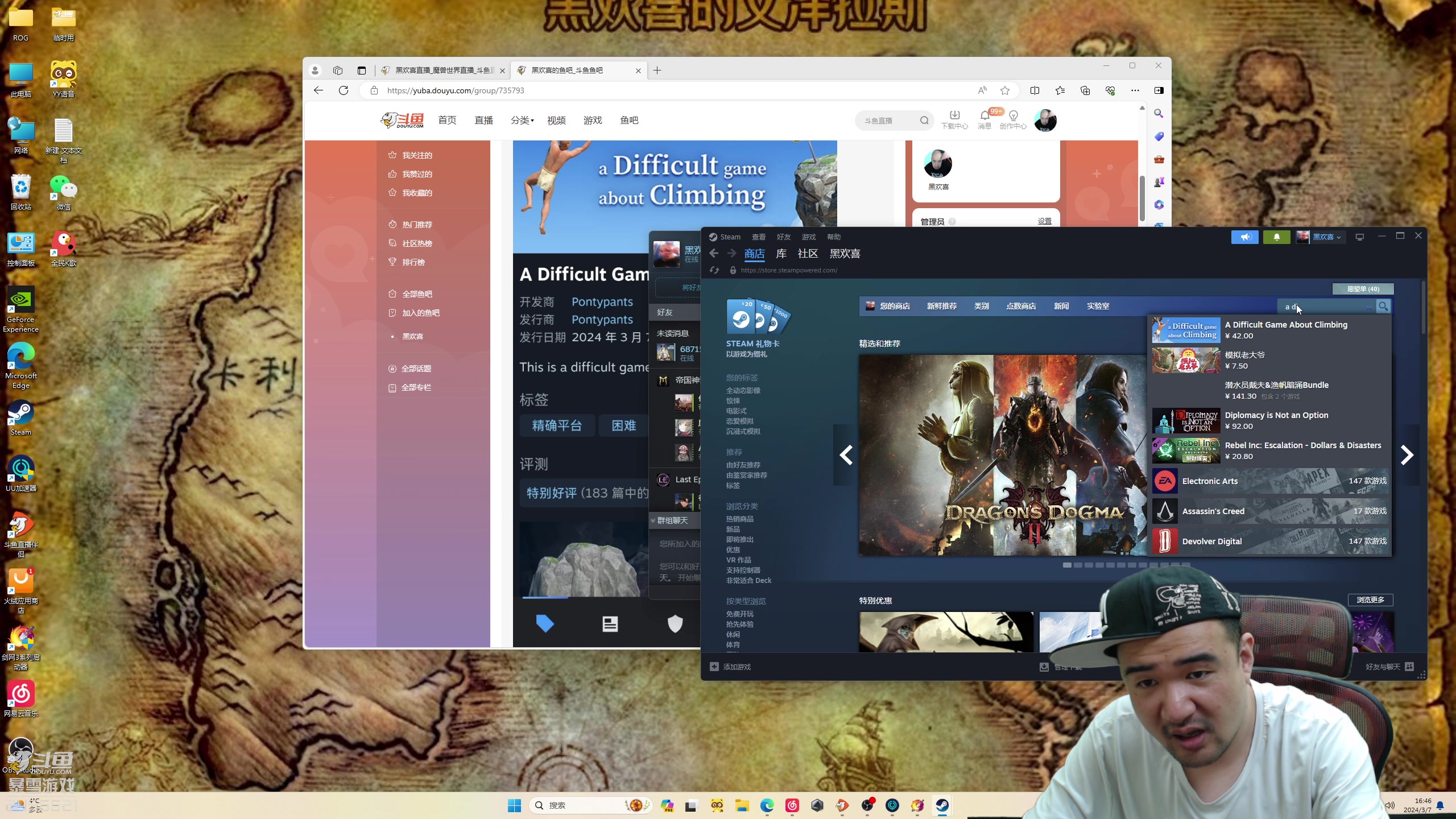Switch to Steam 社区 community tab

click(x=808, y=254)
